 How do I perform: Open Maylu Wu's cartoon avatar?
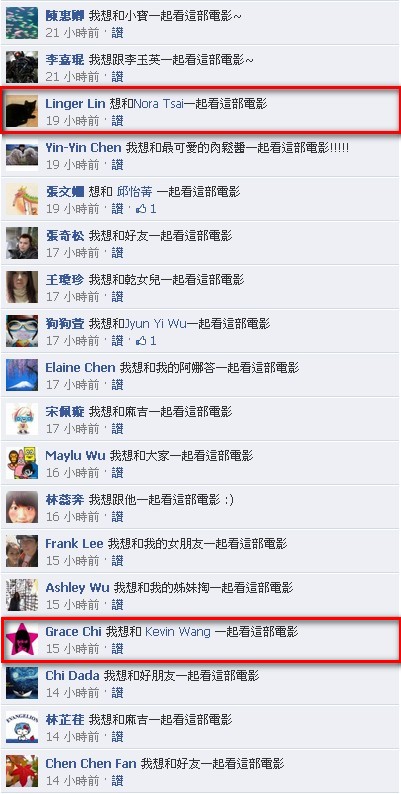[22, 463]
